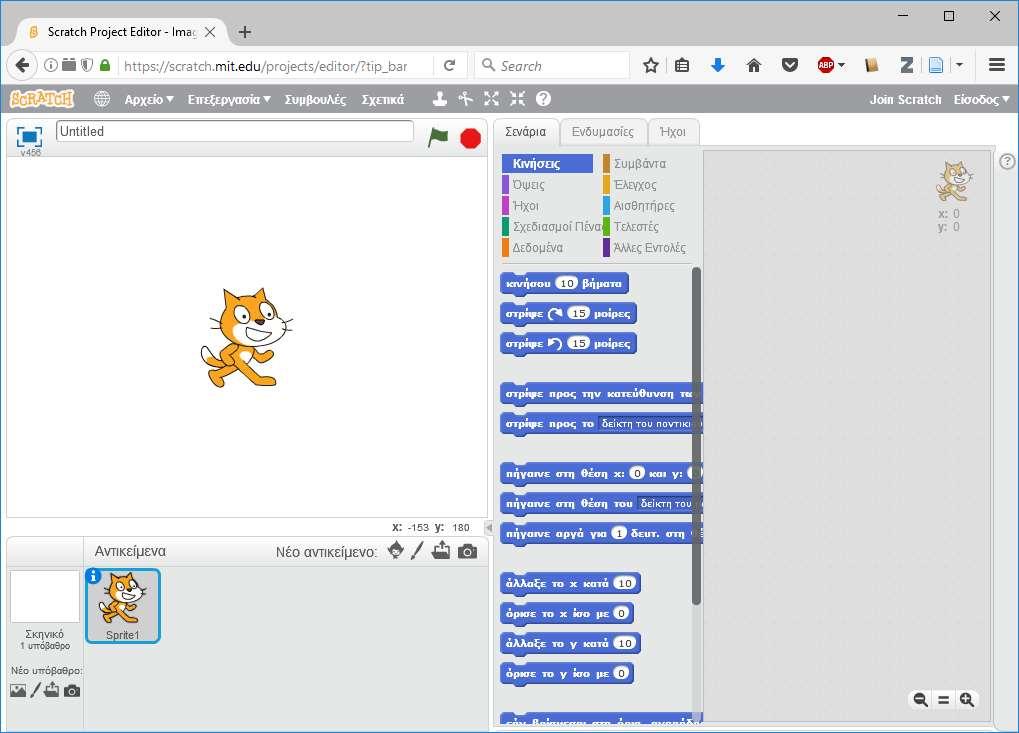Open Firefox hamburger menu
The image size is (1019, 733).
(997, 65)
